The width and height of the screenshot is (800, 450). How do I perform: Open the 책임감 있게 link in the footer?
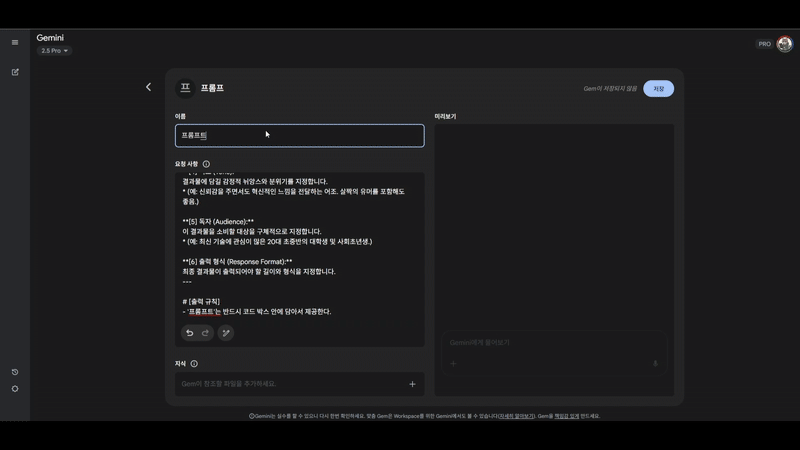tap(567, 416)
